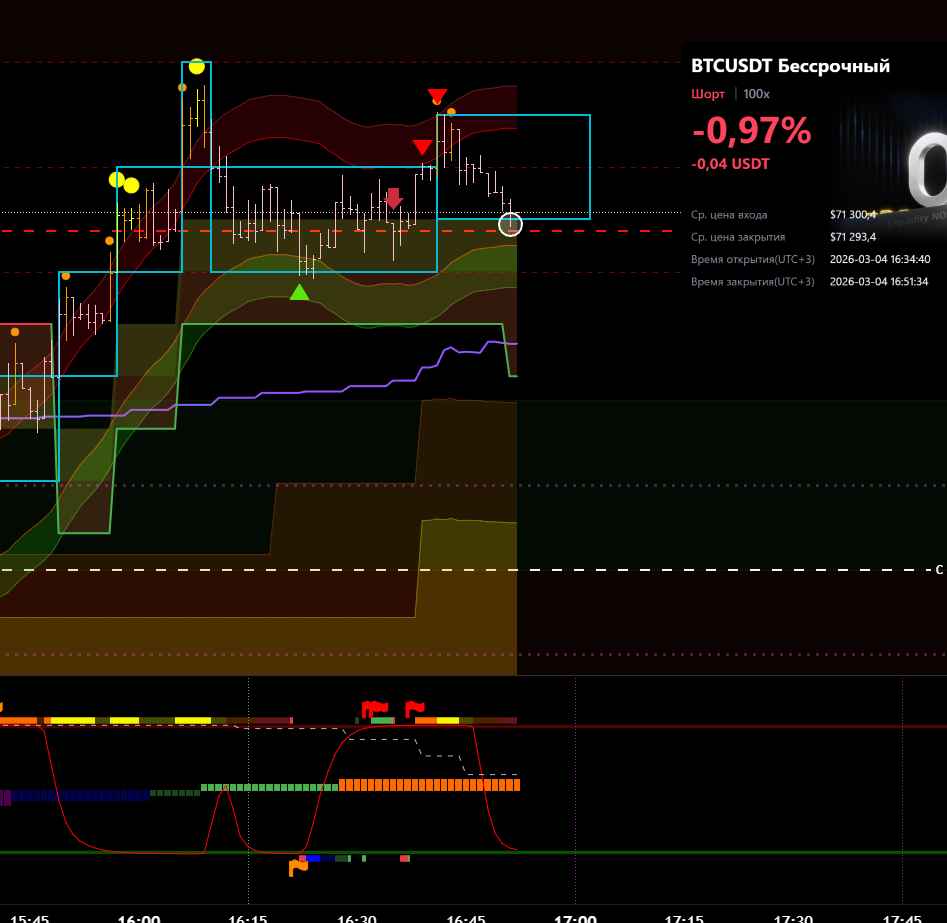Click the red Шорт position label
This screenshot has width=947, height=923.
point(708,94)
